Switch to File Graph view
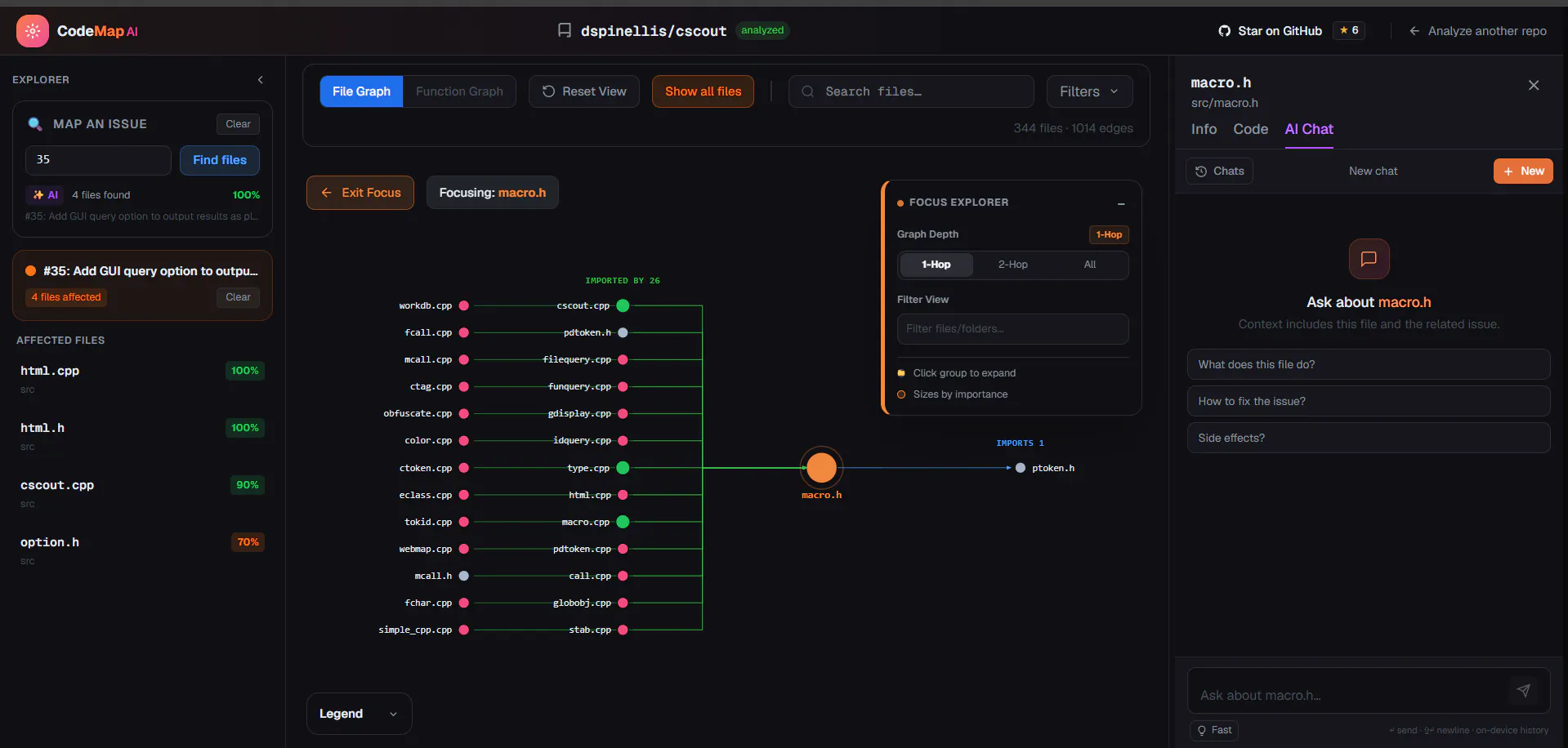The width and height of the screenshot is (1568, 748). pos(361,91)
